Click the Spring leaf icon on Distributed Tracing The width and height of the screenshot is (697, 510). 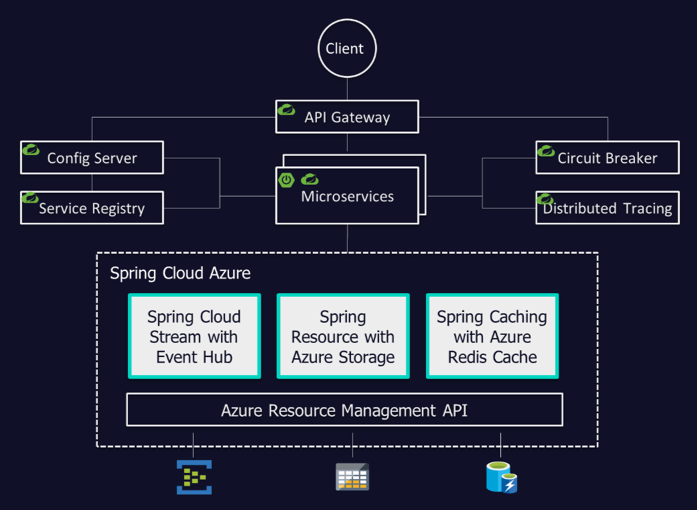click(x=545, y=199)
